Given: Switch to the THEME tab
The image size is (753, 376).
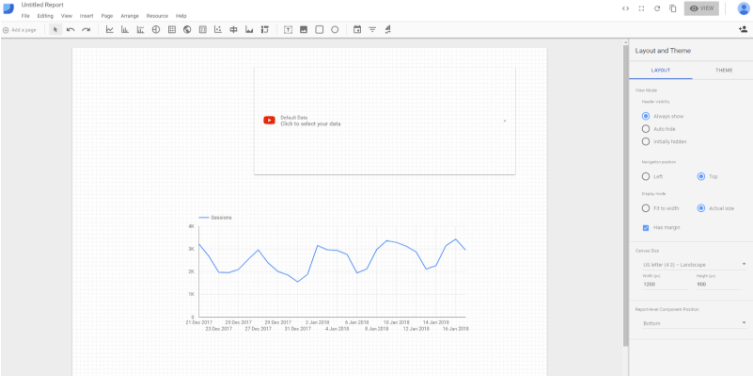Looking at the screenshot, I should click(724, 70).
